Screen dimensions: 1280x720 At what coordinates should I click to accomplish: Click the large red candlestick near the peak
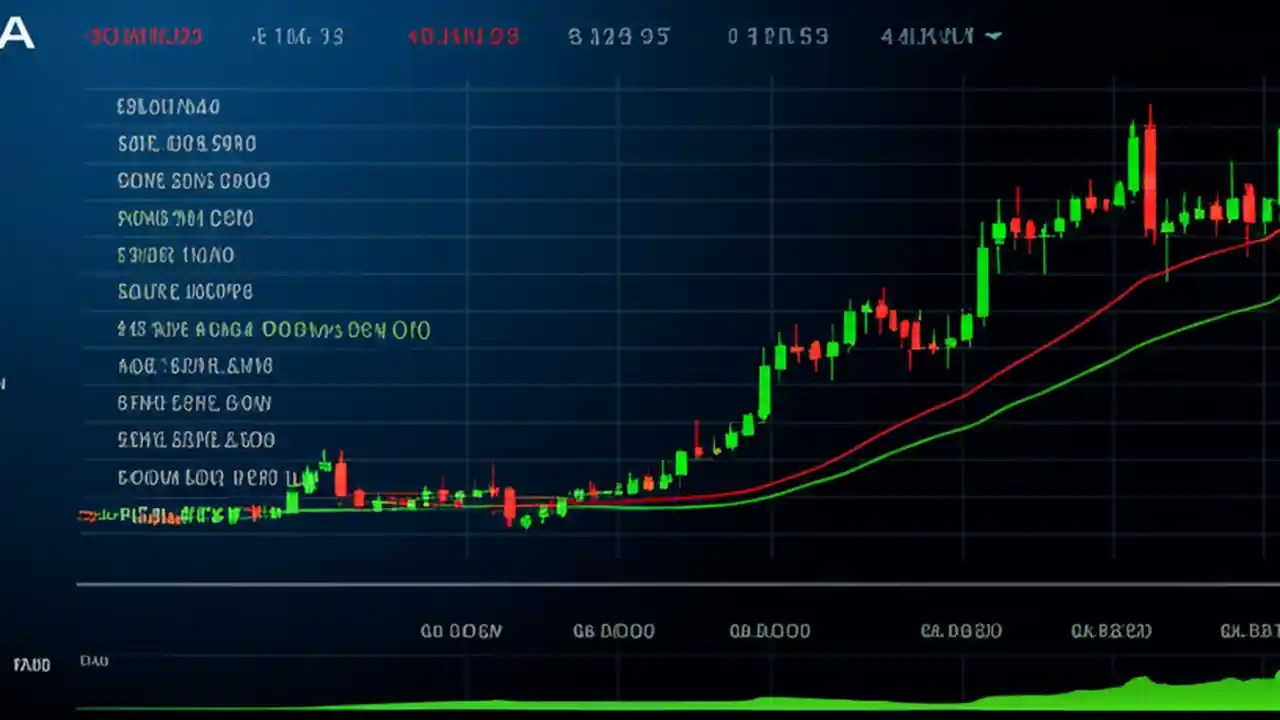pyautogui.click(x=1150, y=180)
